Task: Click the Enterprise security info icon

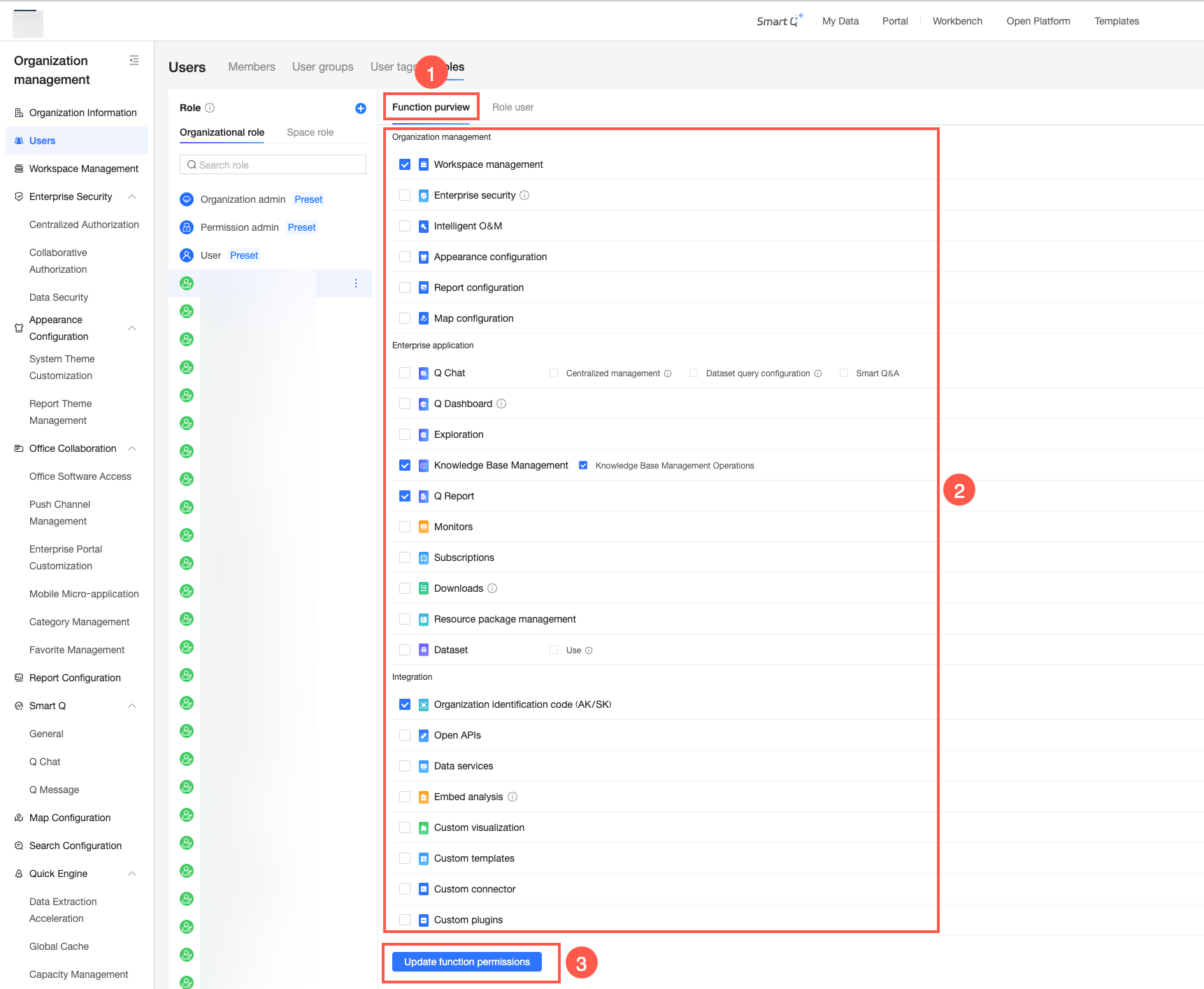Action: [524, 195]
